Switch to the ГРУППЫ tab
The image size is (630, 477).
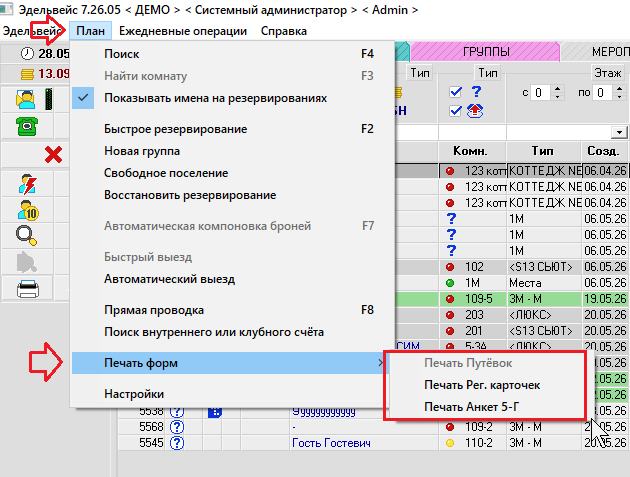tap(485, 51)
